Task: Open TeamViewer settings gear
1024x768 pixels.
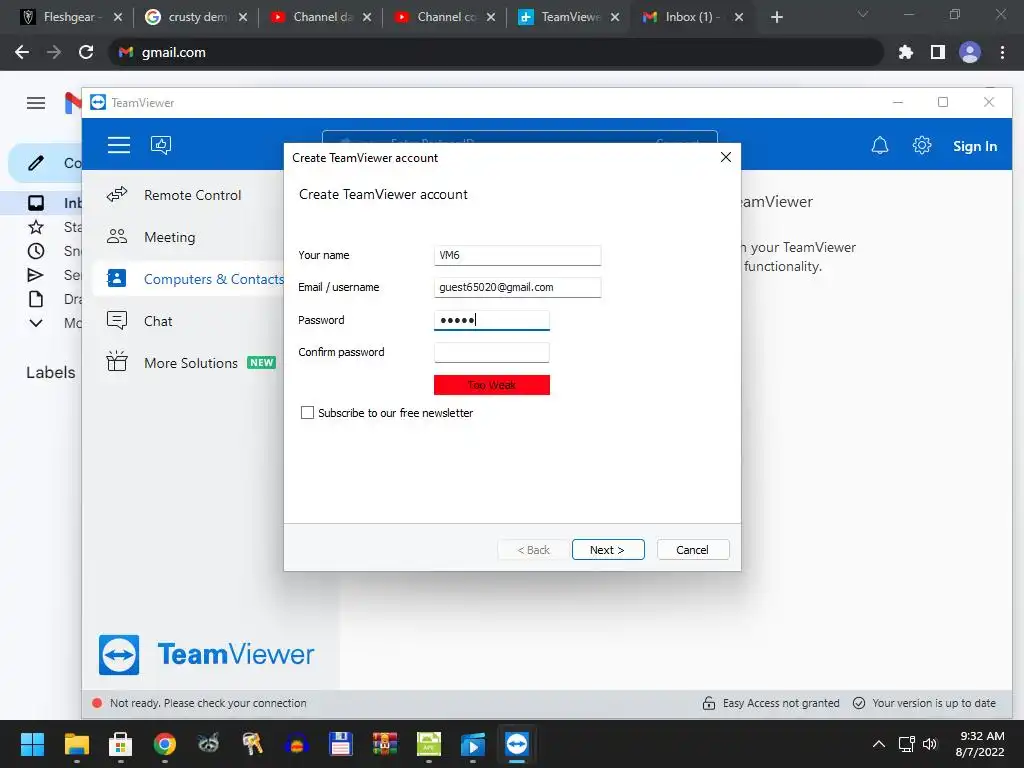Action: point(921,145)
